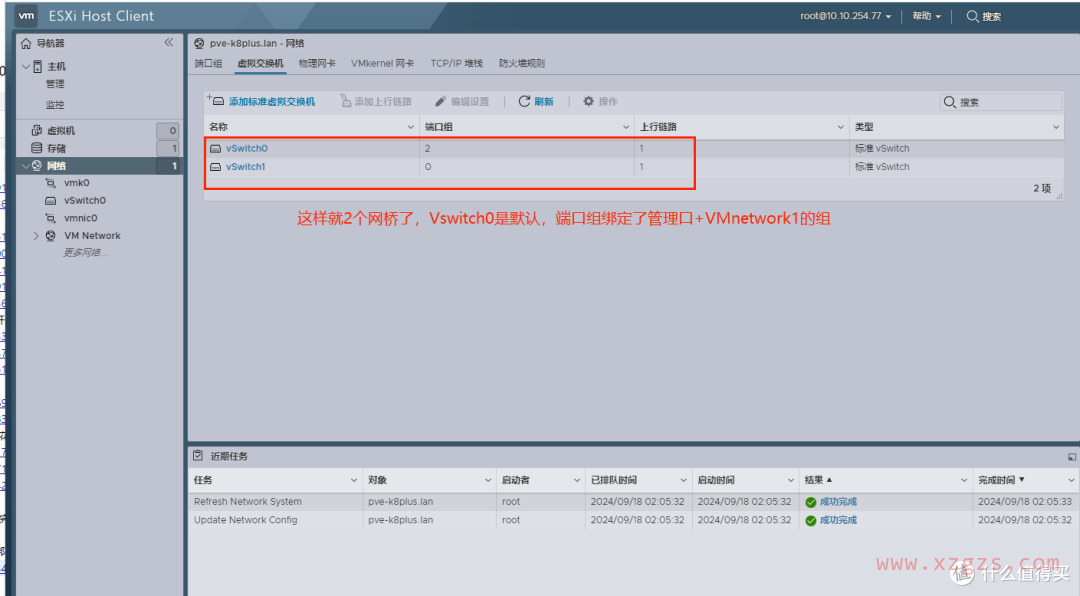
Task: Open the 类型 column sort dropdown
Action: (1057, 125)
